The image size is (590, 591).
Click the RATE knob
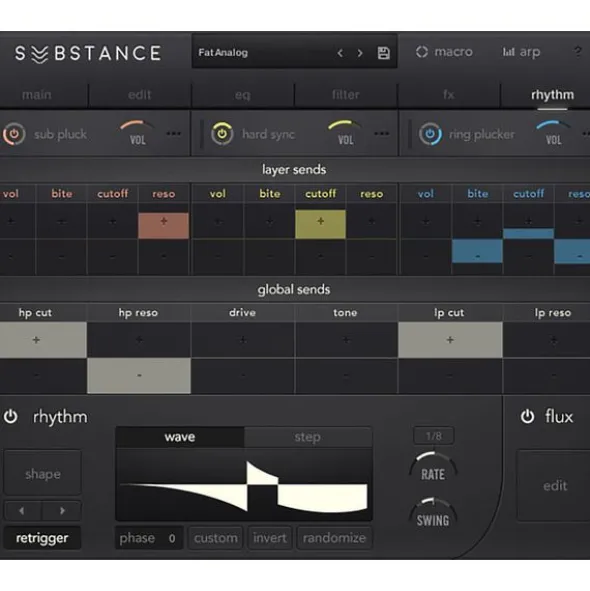tap(433, 467)
